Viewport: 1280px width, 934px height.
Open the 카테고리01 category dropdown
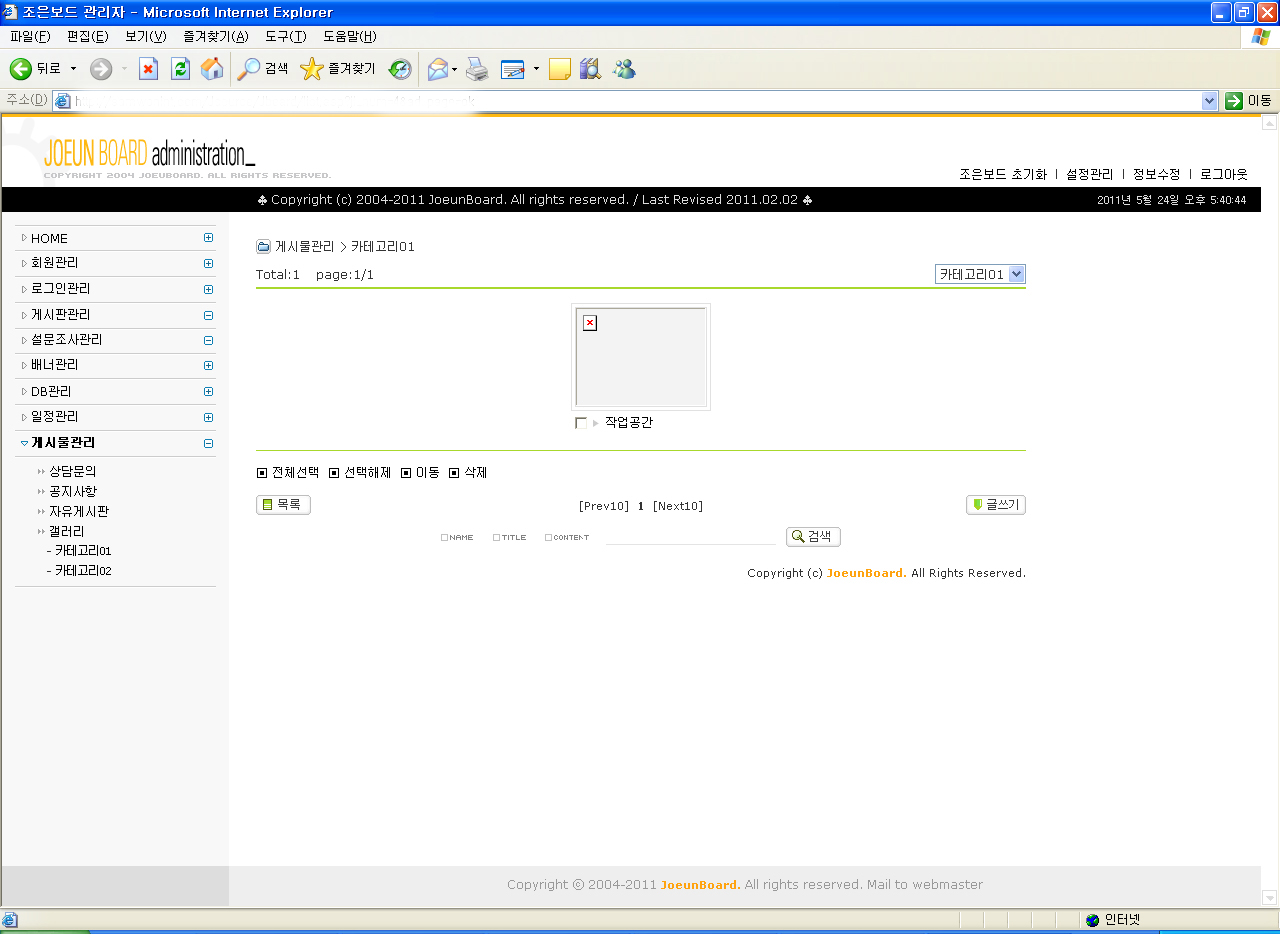(980, 274)
